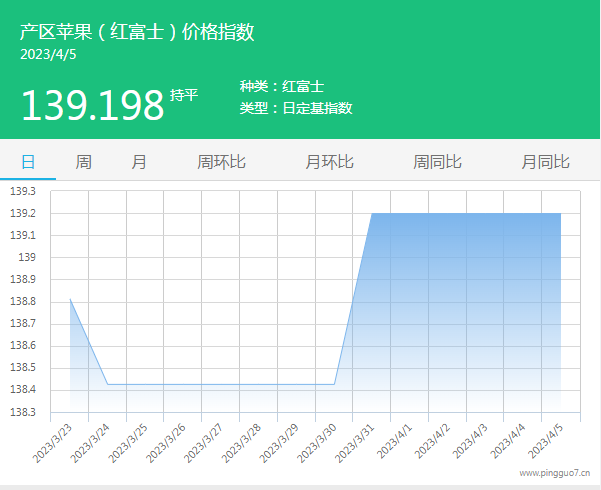Click the y-axis label 138.8
601x490 pixels.
point(23,301)
